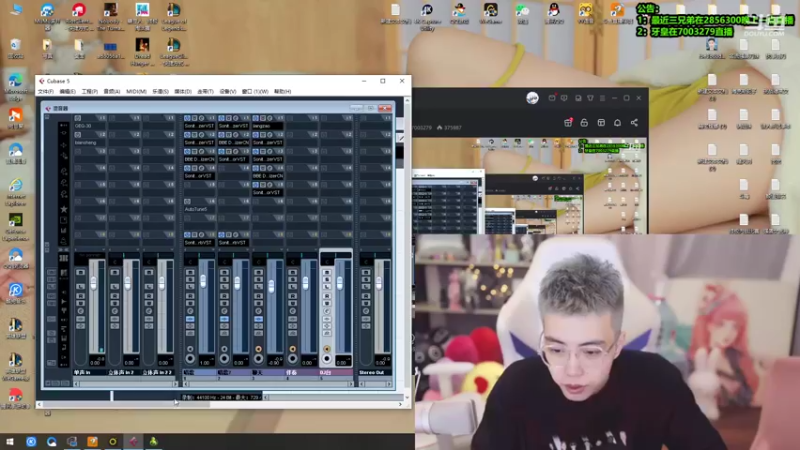The image size is (800, 450).
Task: Click right scroll arrow of mixer channel section
Action: 351,384
